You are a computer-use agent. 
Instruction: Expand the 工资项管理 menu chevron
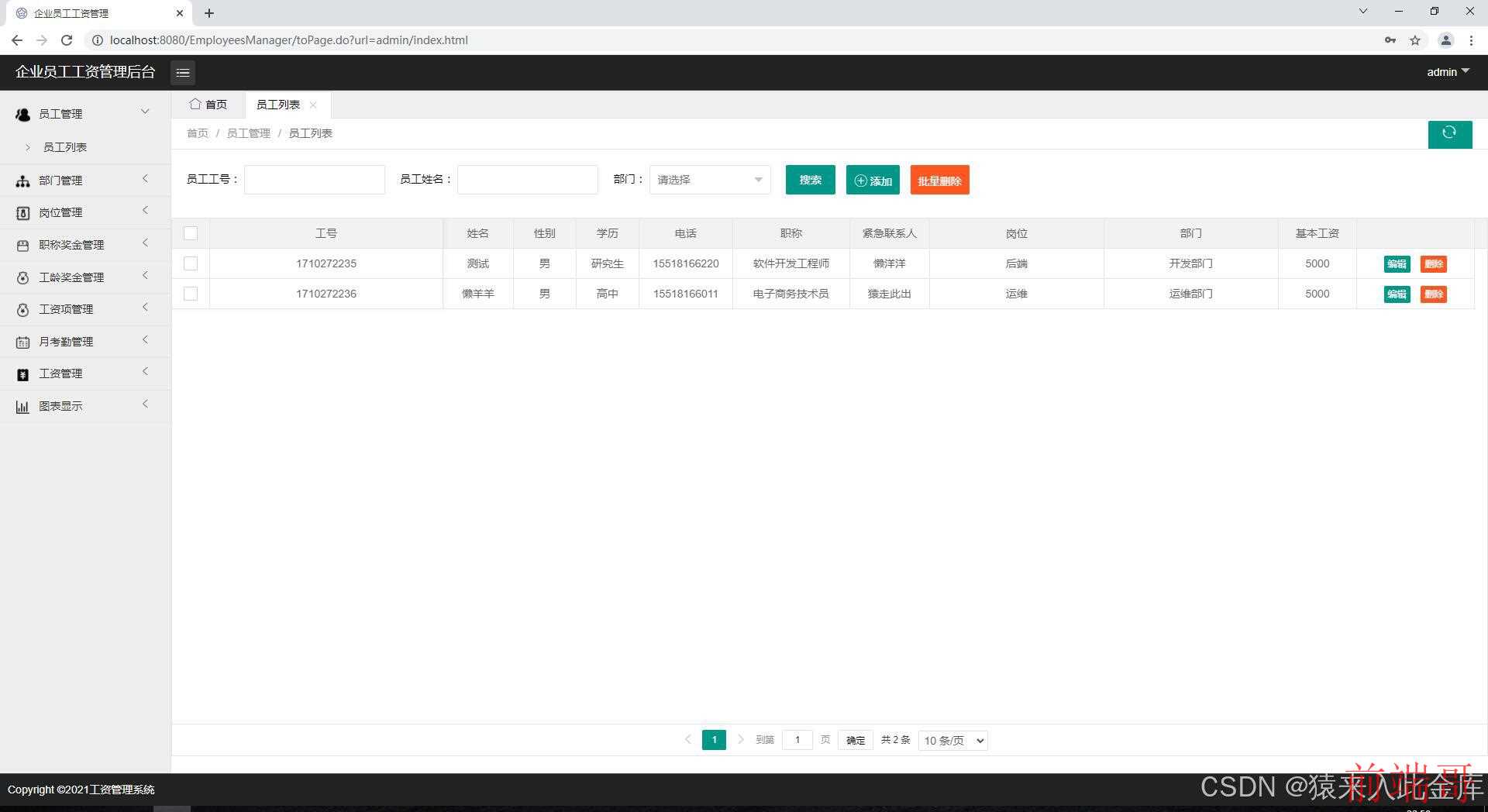[145, 308]
